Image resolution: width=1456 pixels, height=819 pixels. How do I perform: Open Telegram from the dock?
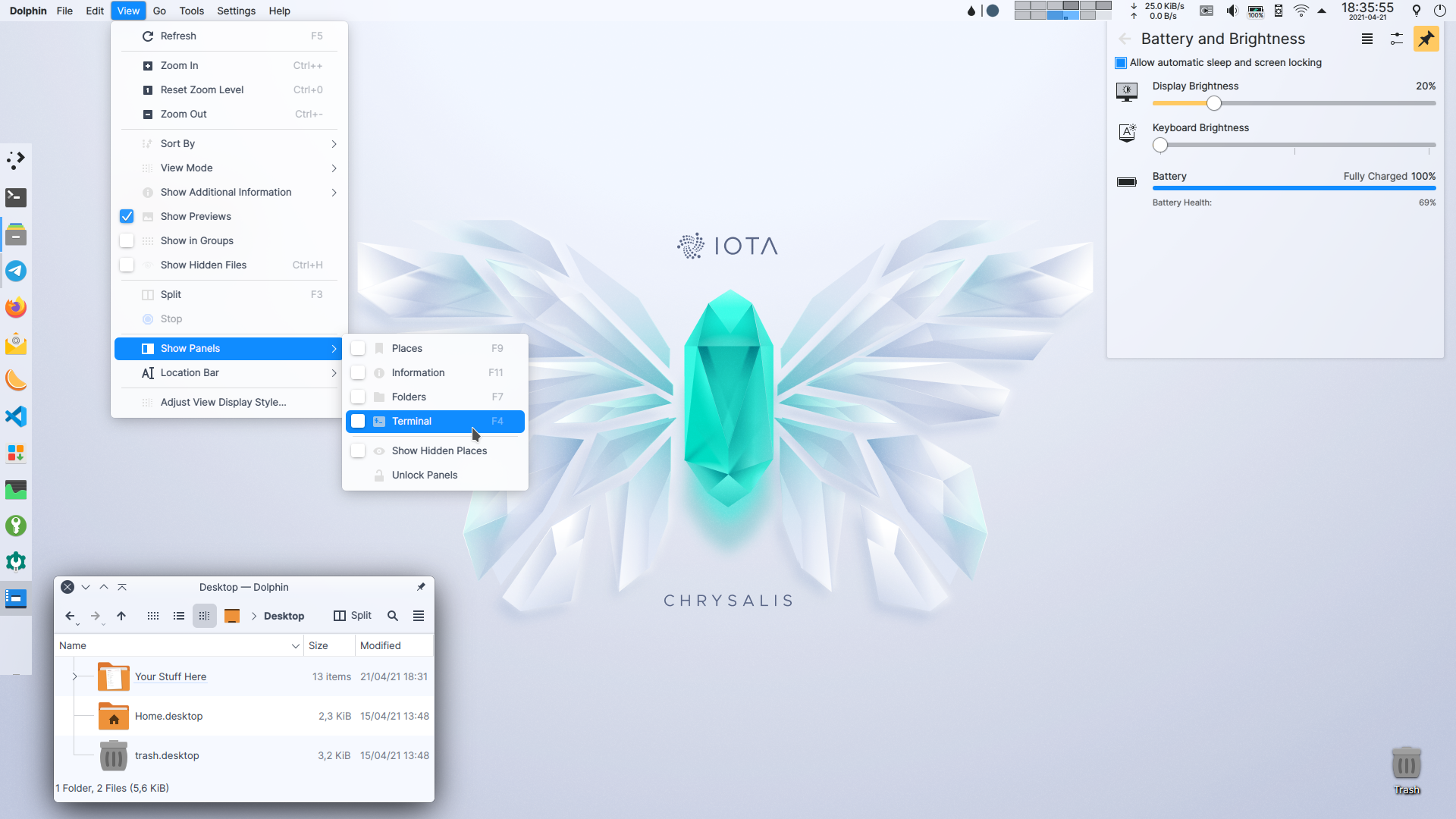tap(16, 271)
